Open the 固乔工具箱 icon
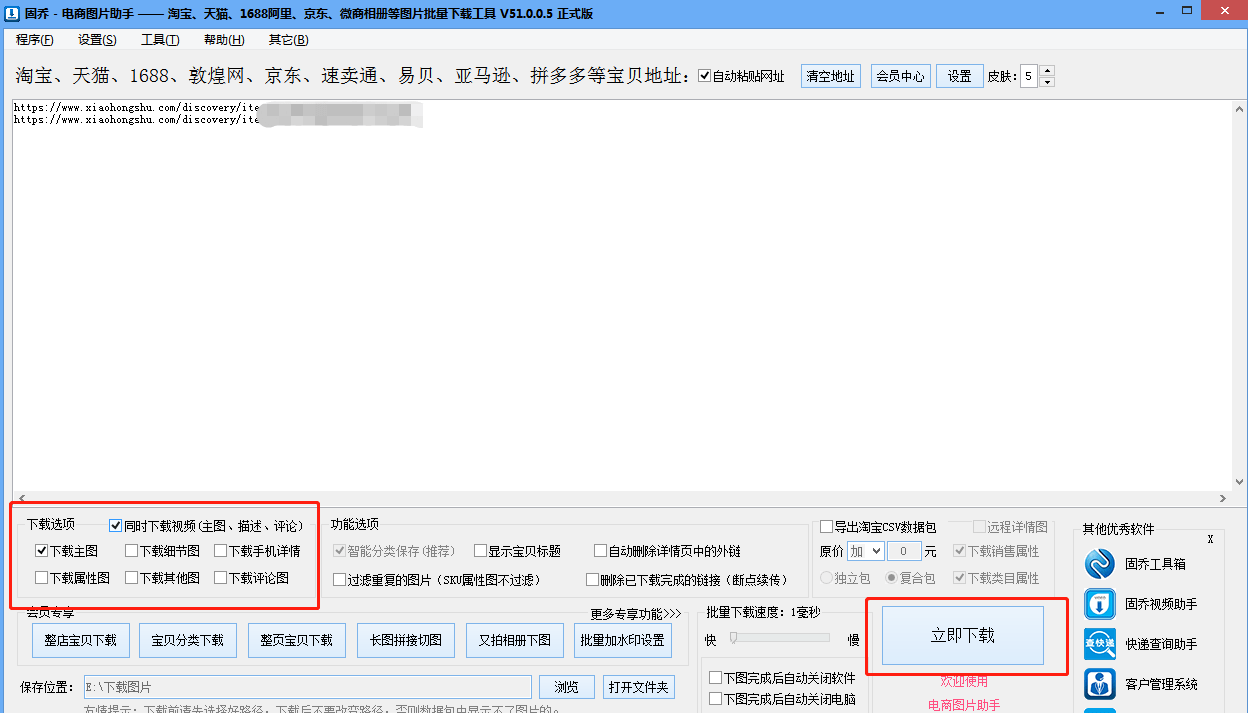 pyautogui.click(x=1100, y=564)
